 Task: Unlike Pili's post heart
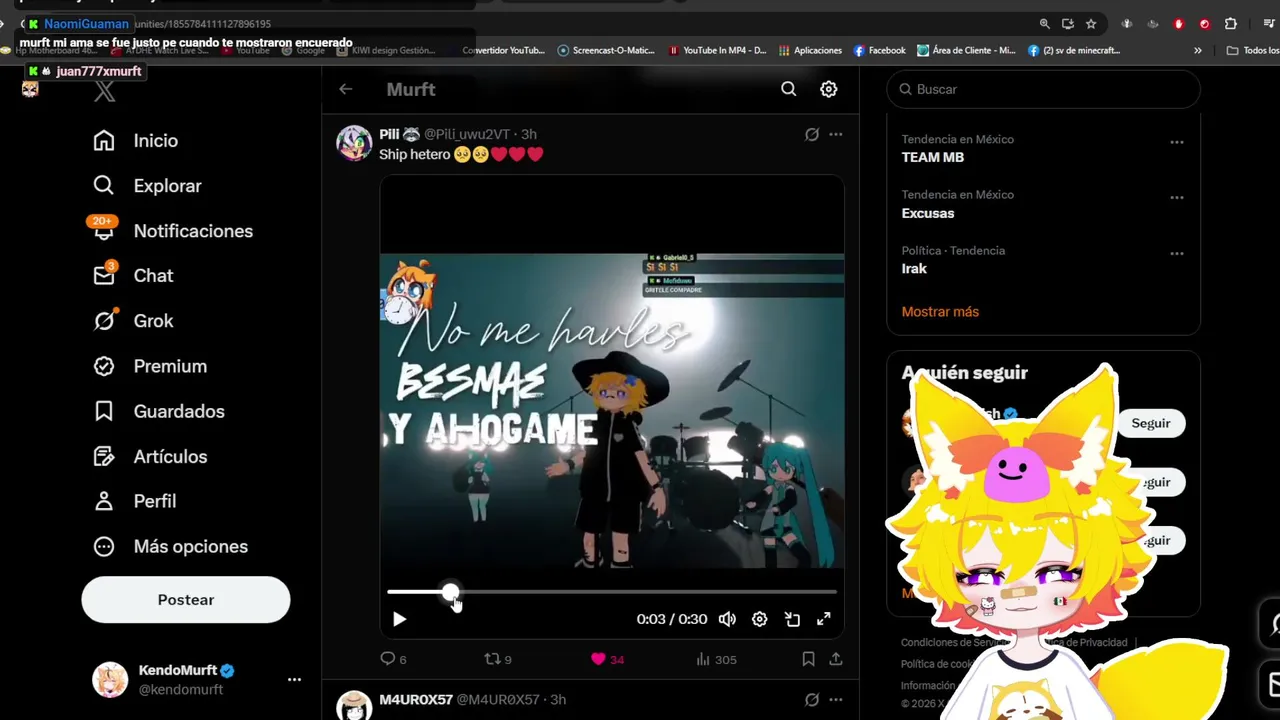[x=607, y=659]
